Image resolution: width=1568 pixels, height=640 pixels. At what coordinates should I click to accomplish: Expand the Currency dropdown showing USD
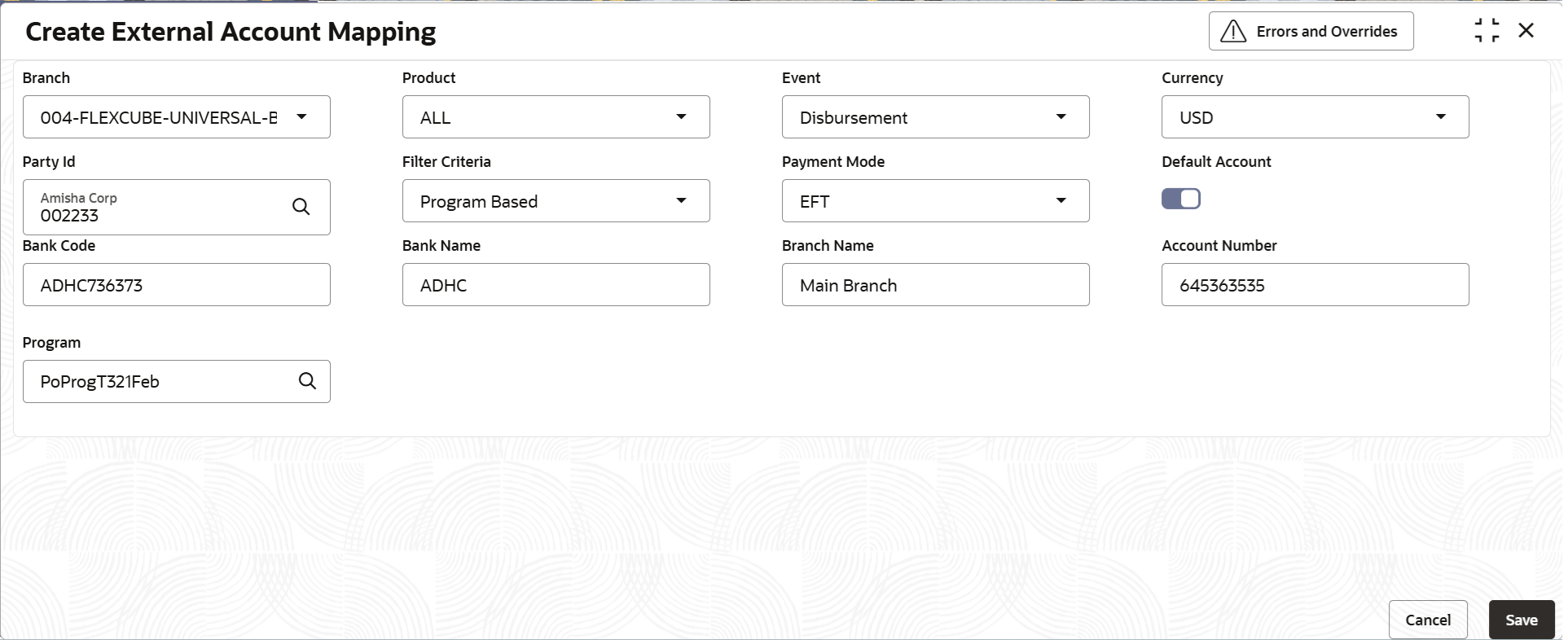[x=1315, y=117]
